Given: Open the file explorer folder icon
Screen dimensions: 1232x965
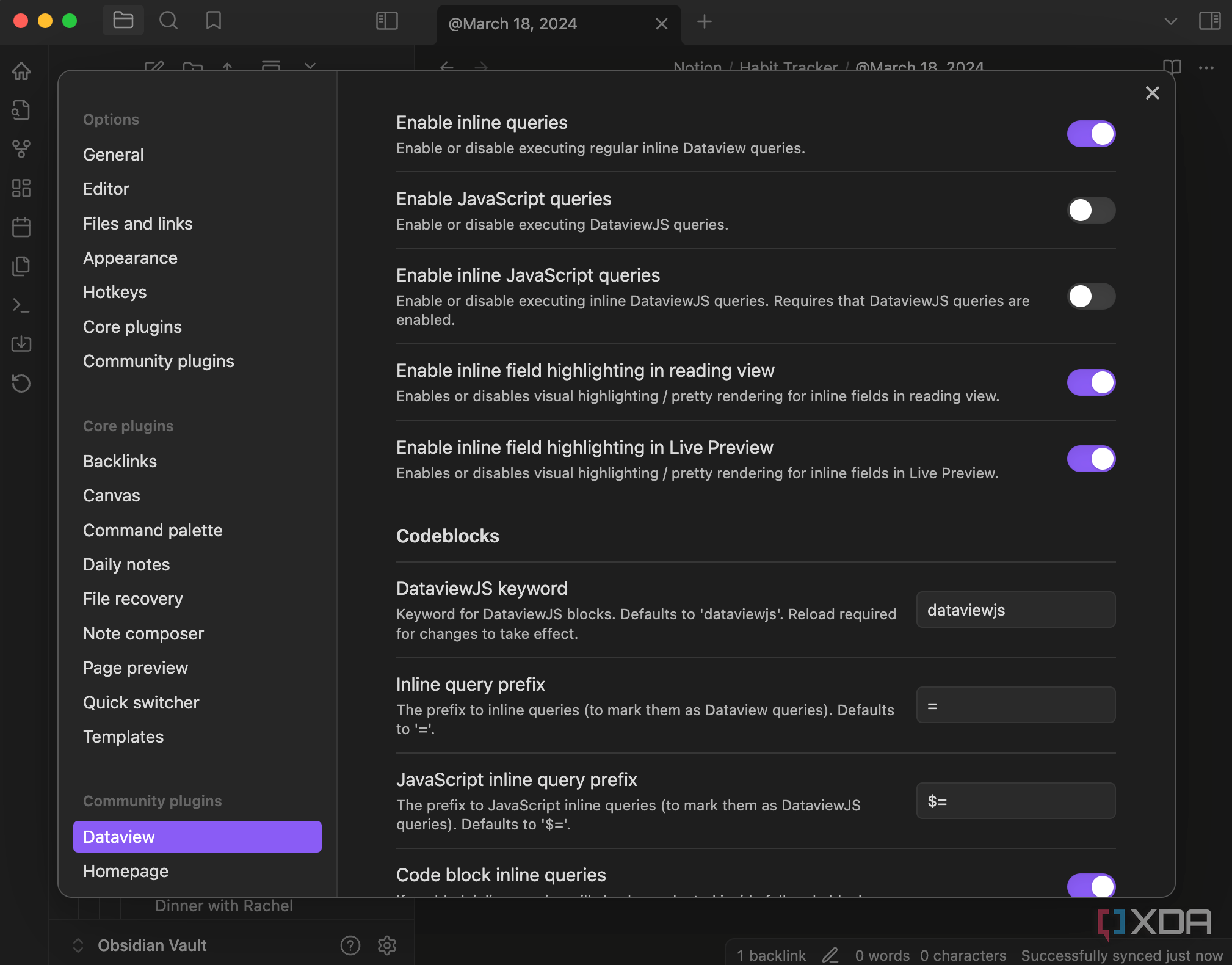Looking at the screenshot, I should [123, 21].
